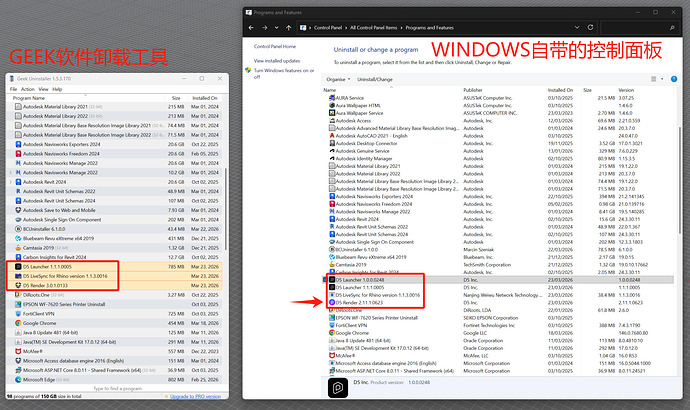Click the FortiClient VPN icon in Programs and Features
690x410 pixels.
pos(332,325)
